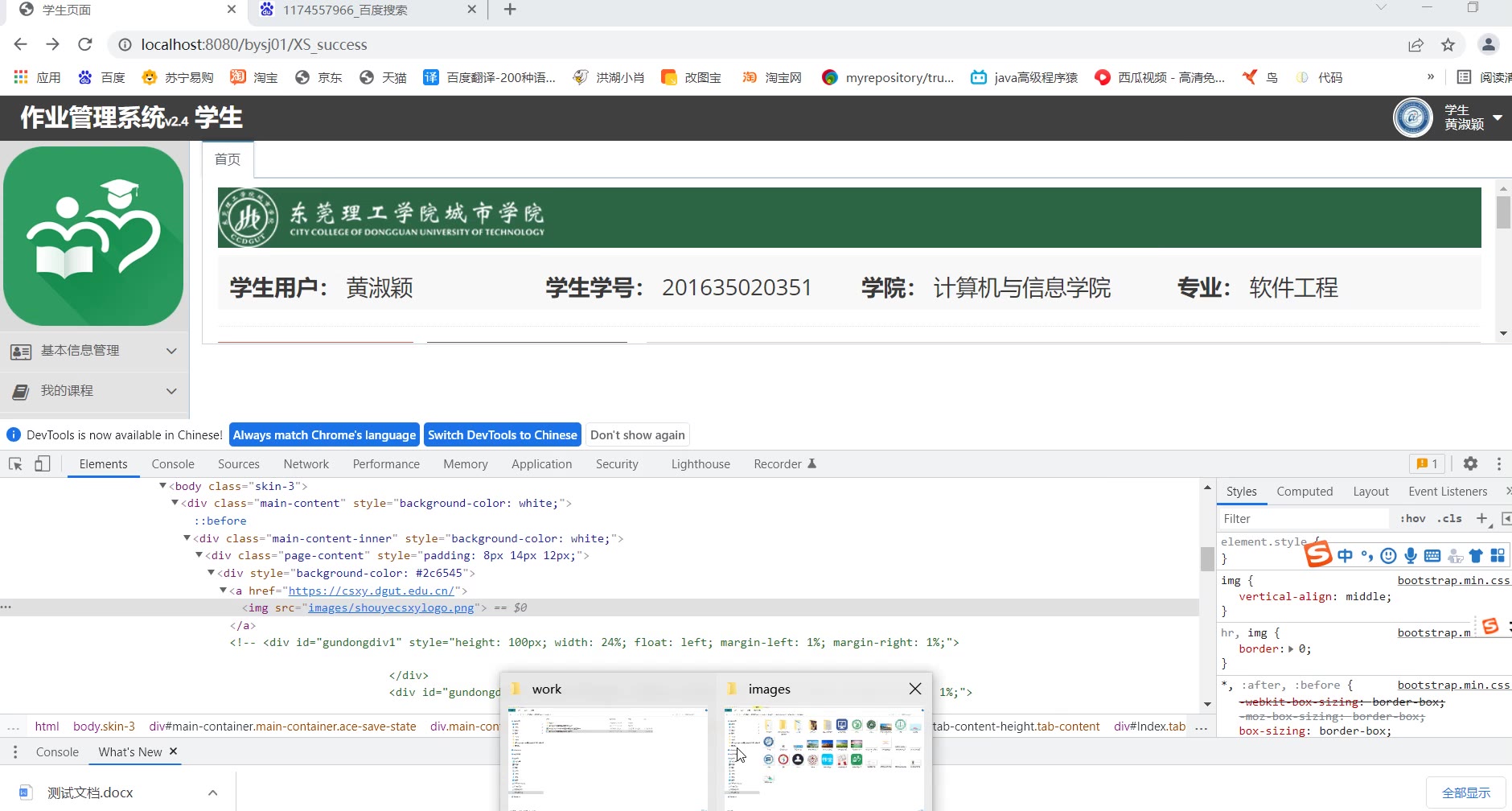Click the new style rule plus icon
1512x811 pixels.
[1481, 519]
